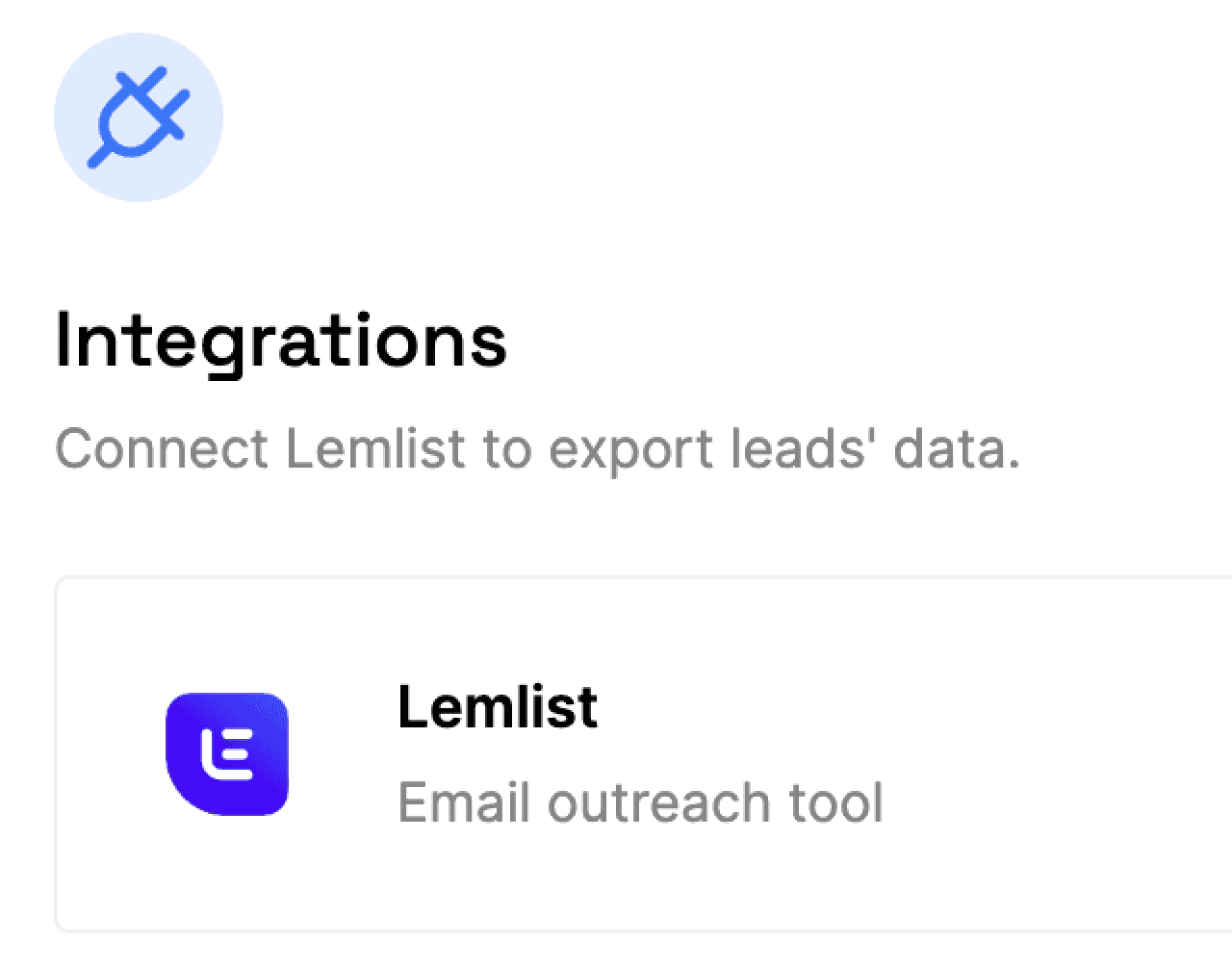Click the word "Lemlist" in the subtitle
The image size is (1232, 966).
coord(375,449)
